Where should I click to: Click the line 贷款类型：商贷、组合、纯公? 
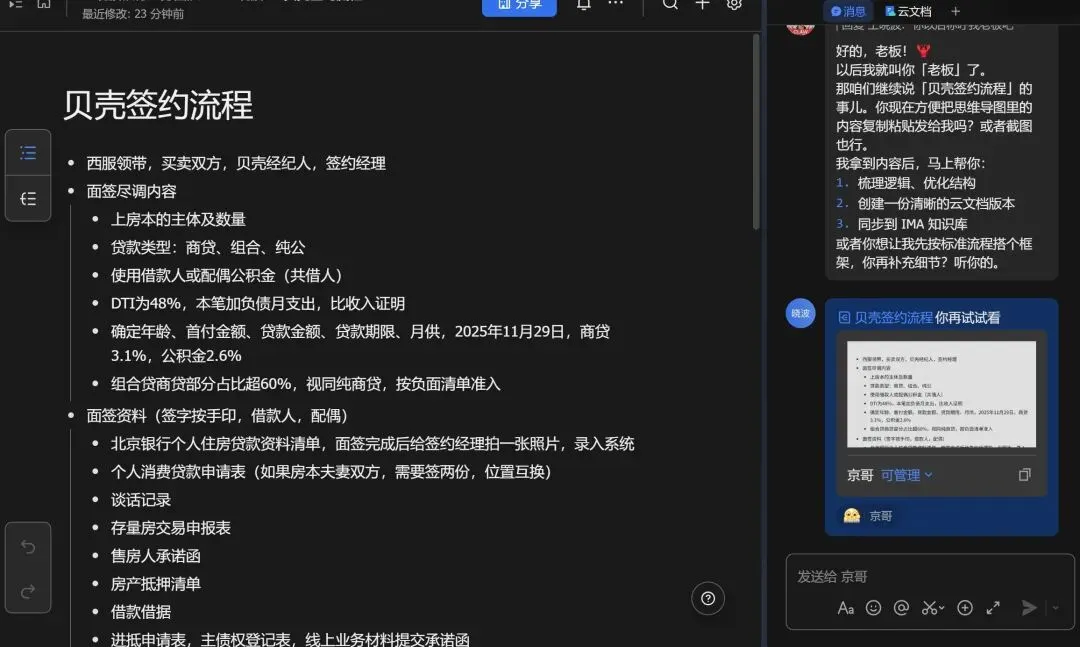pyautogui.click(x=208, y=248)
